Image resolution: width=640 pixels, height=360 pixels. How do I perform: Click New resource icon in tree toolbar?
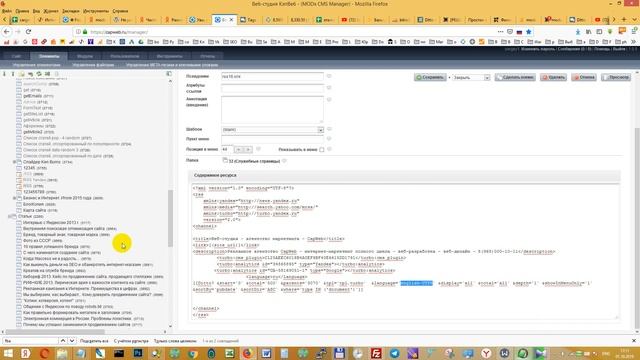[x=22, y=74]
